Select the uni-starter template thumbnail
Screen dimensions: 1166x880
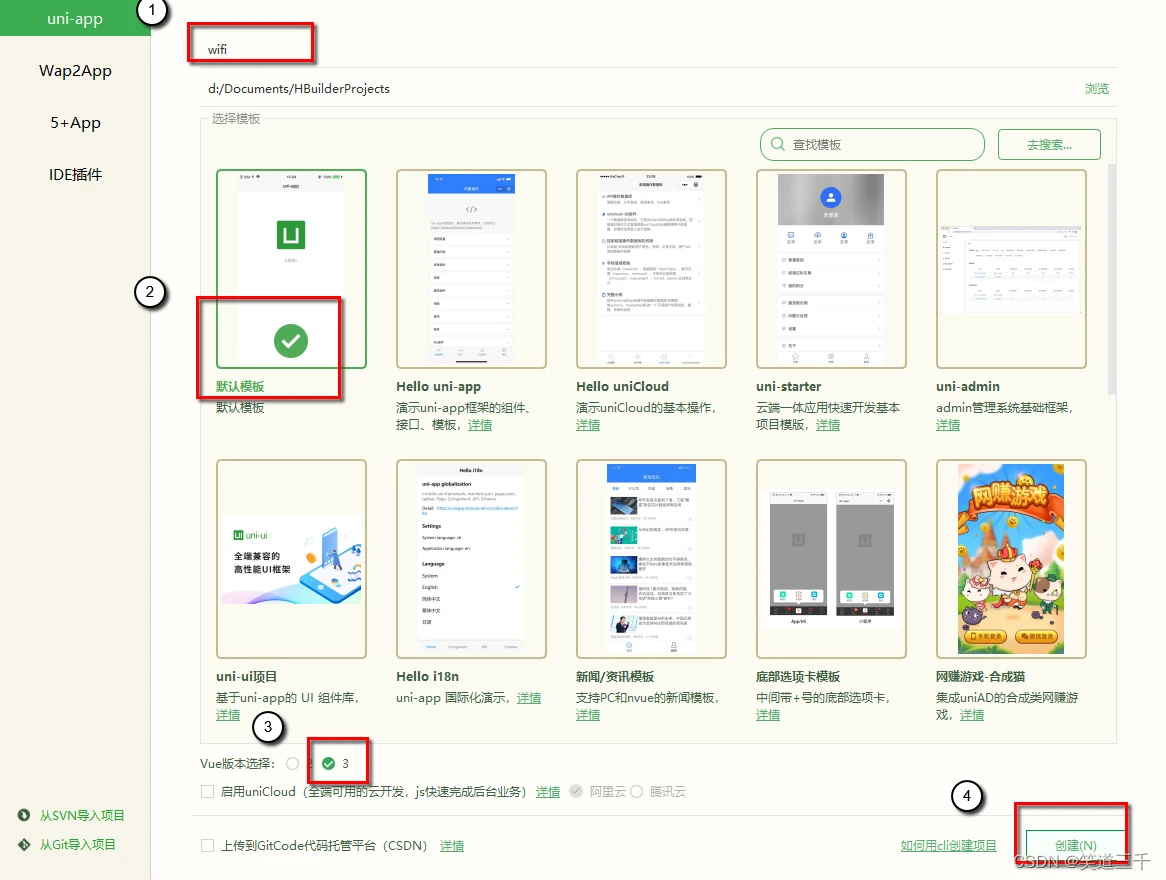831,269
